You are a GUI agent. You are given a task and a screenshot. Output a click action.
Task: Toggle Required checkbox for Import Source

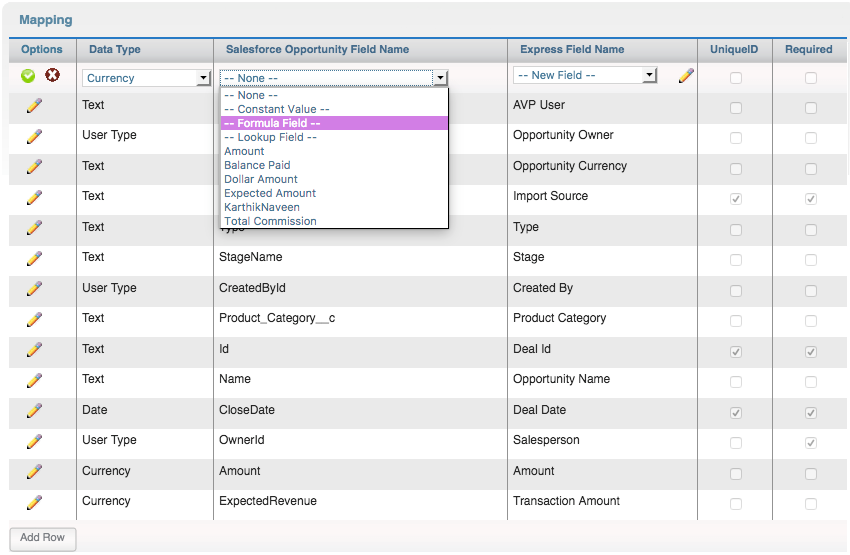[811, 199]
